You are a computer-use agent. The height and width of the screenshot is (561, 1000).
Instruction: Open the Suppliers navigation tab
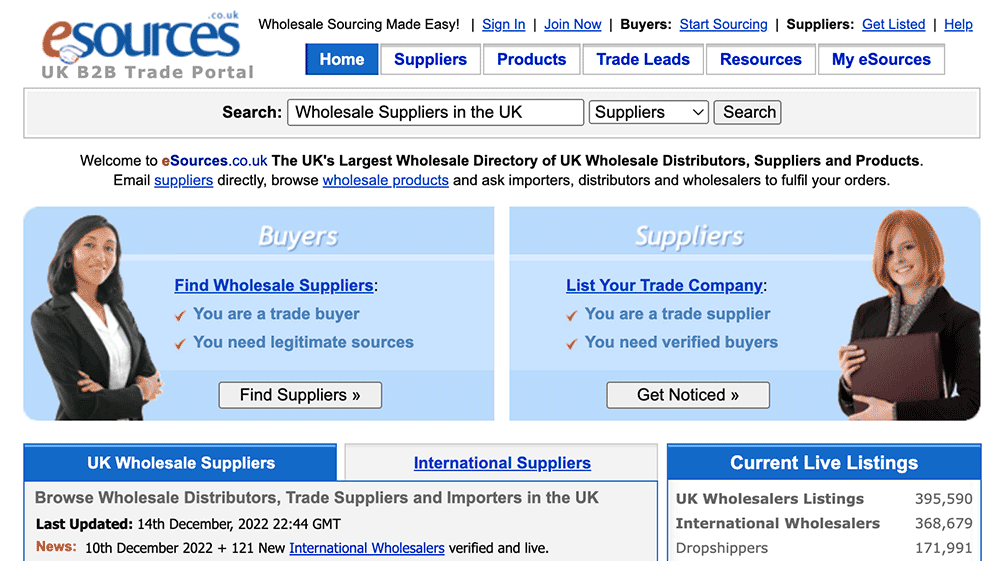click(x=430, y=60)
